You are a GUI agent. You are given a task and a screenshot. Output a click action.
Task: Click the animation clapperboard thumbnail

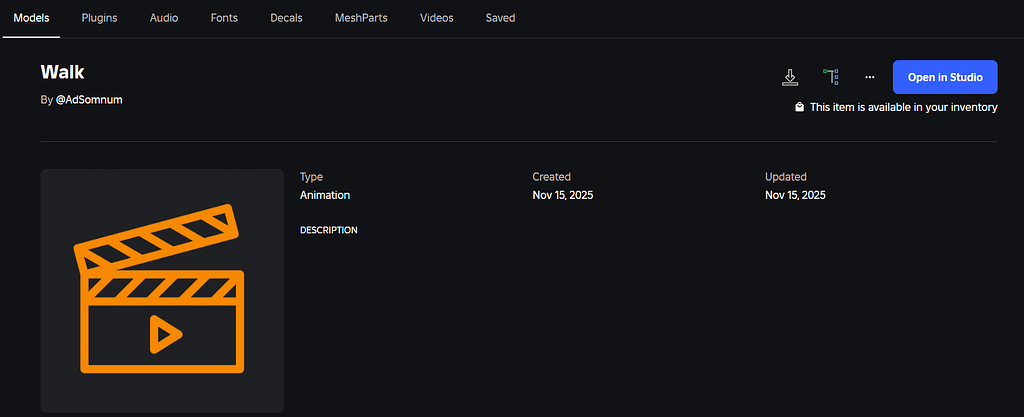tap(162, 290)
